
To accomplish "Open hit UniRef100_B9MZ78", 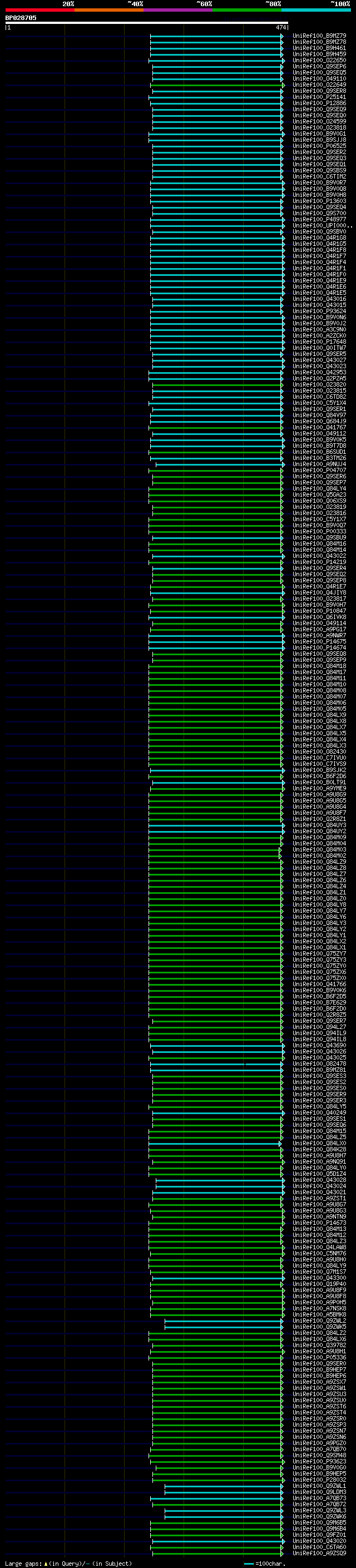I will tap(319, 42).
